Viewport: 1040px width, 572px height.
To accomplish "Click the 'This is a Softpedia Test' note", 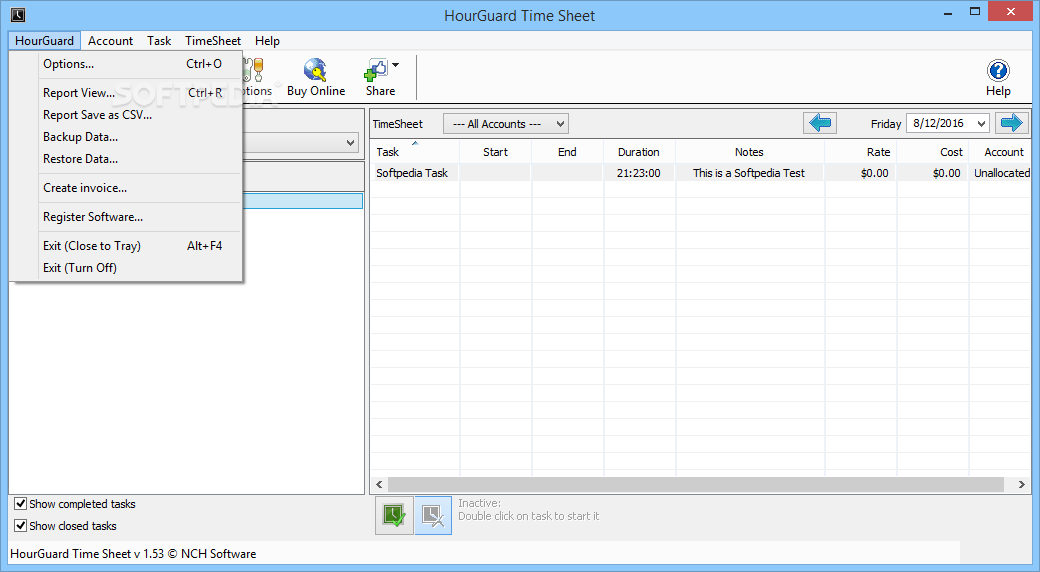I will point(749,173).
